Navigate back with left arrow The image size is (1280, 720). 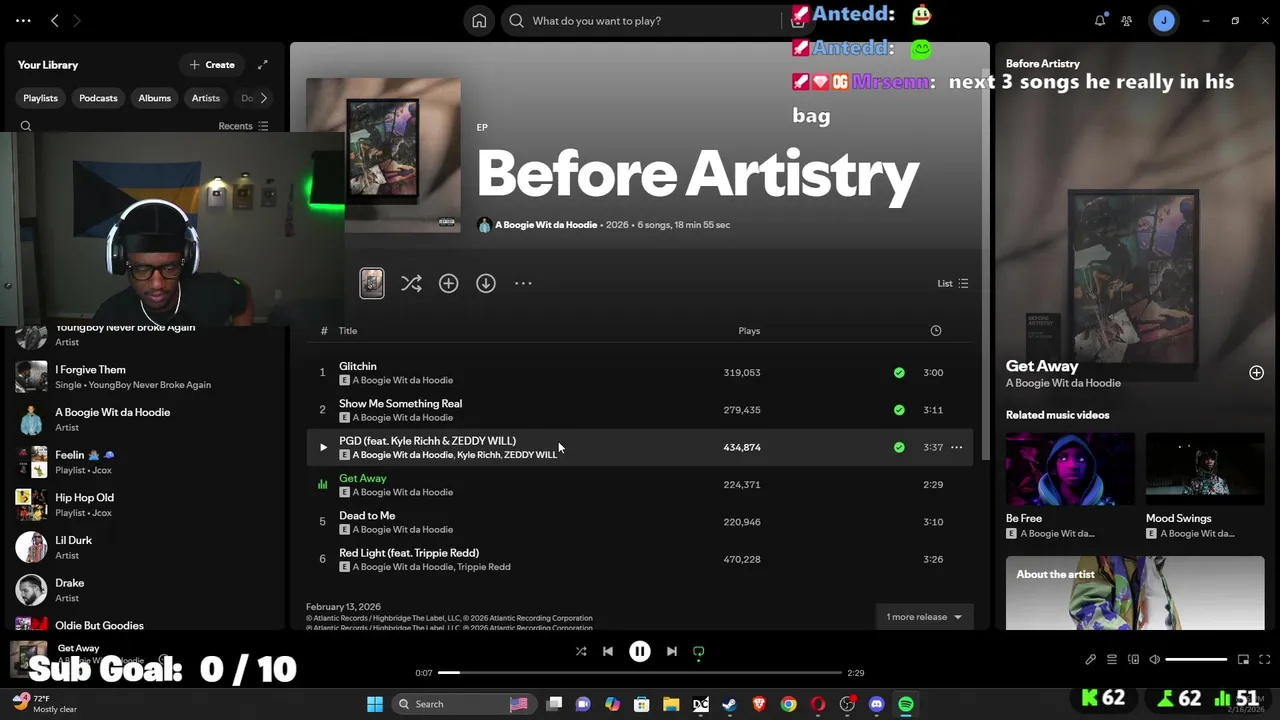click(55, 21)
